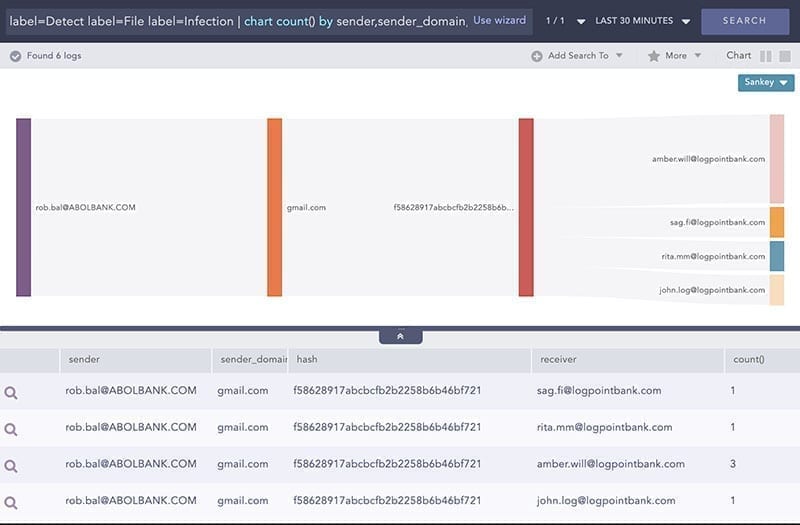Expand the Add Search To dropdown arrow
This screenshot has height=525, width=800.
(x=619, y=55)
